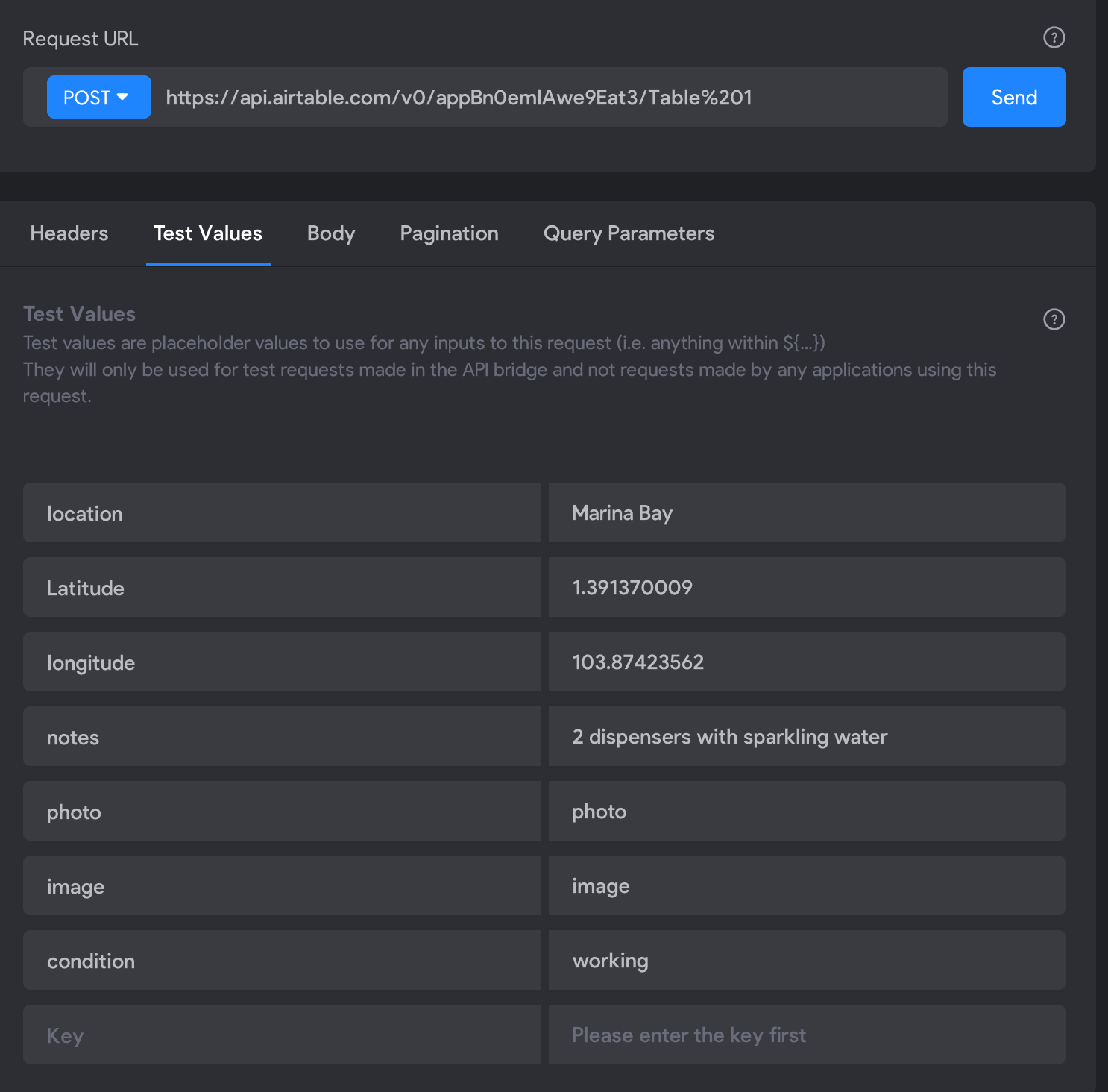Viewport: 1108px width, 1092px height.
Task: Open the Body tab
Action: (331, 233)
